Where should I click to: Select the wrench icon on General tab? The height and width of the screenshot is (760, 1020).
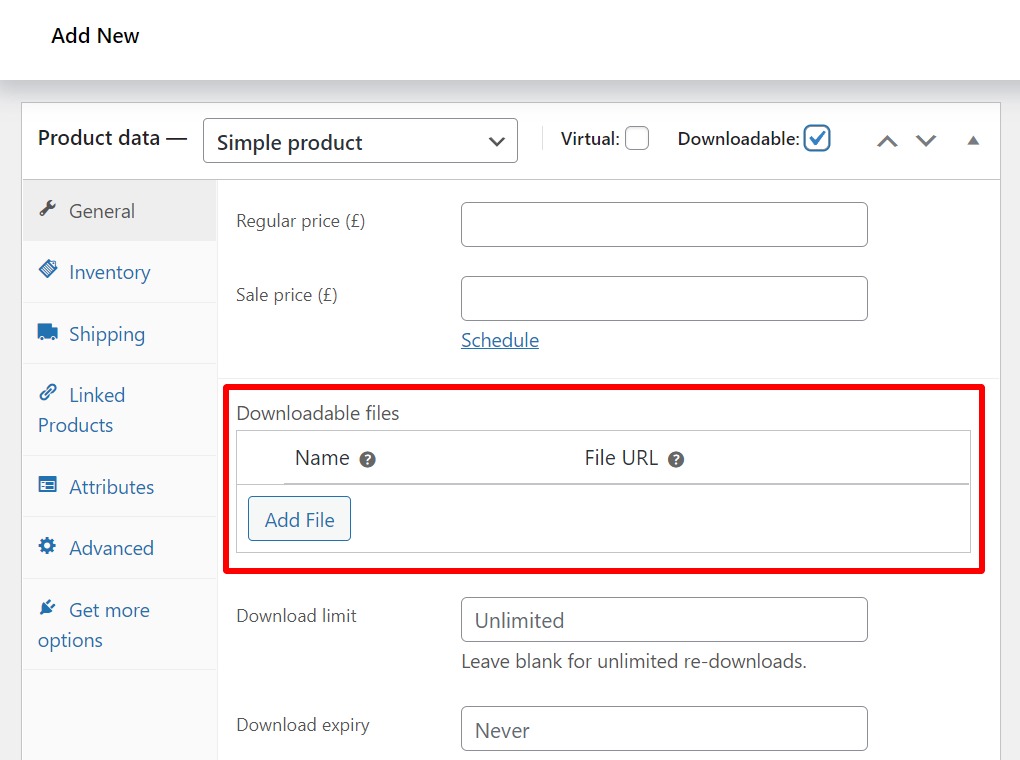coord(50,210)
